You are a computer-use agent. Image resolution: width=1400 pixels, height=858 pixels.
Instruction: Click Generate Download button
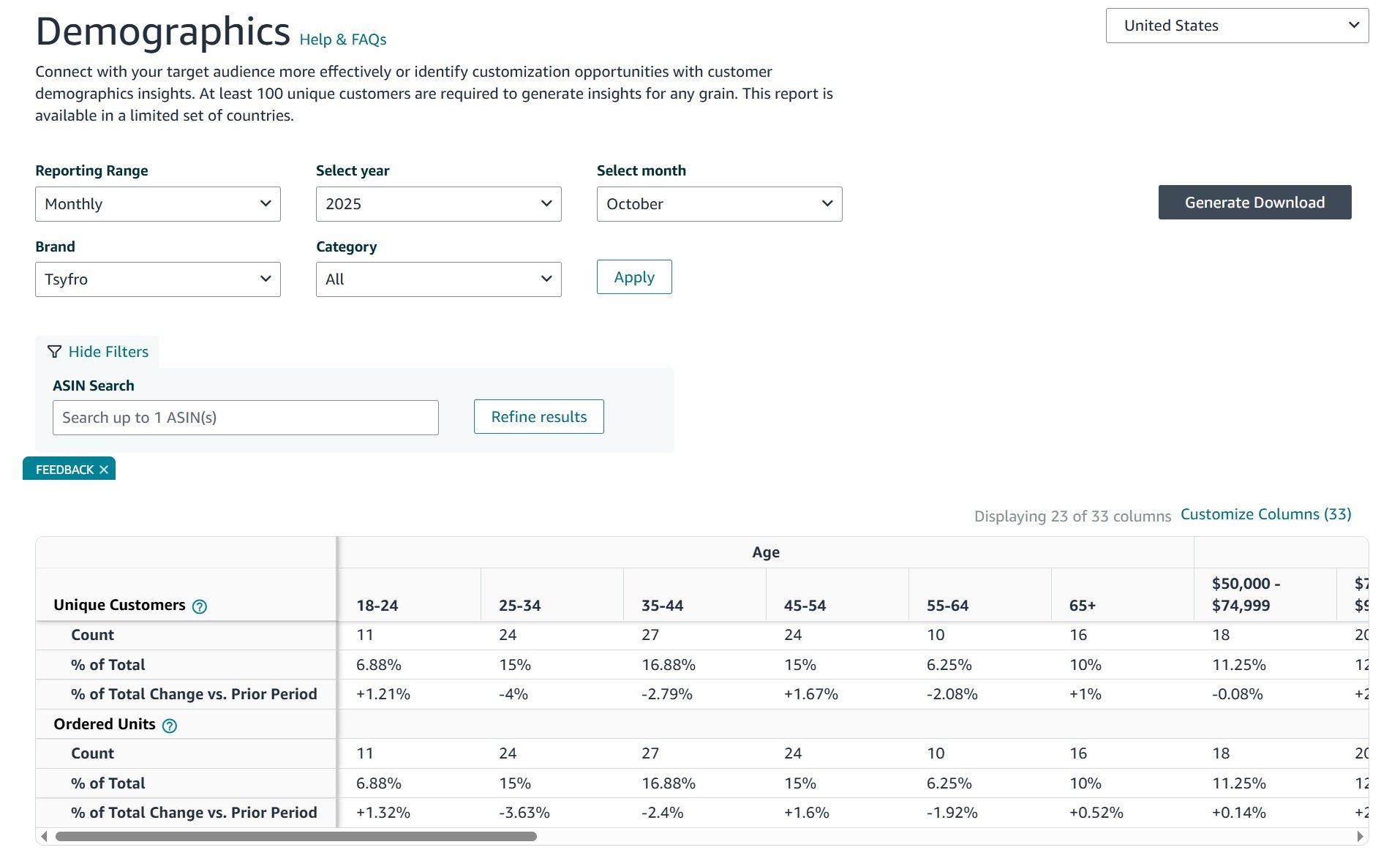point(1254,203)
